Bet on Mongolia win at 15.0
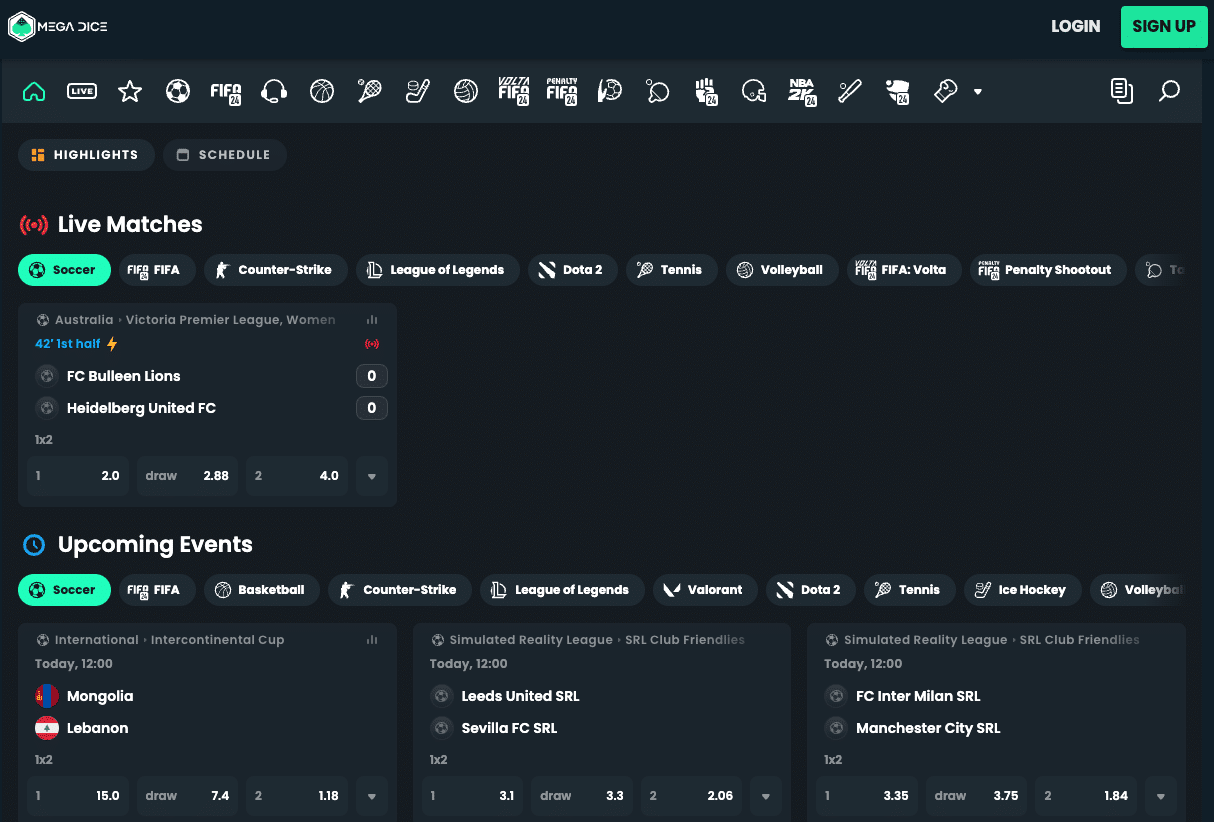Viewport: 1214px width, 822px height. coord(78,796)
